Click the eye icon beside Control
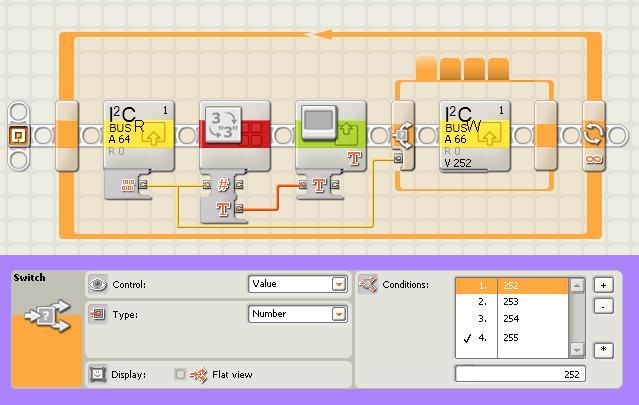639x405 pixels. pyautogui.click(x=97, y=284)
